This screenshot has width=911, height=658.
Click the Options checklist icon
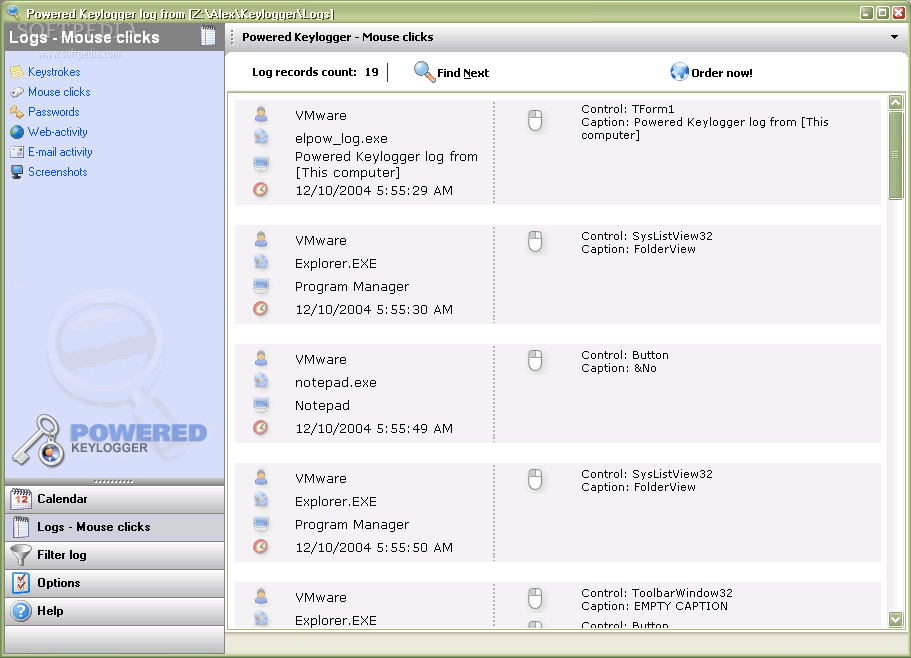tap(21, 583)
